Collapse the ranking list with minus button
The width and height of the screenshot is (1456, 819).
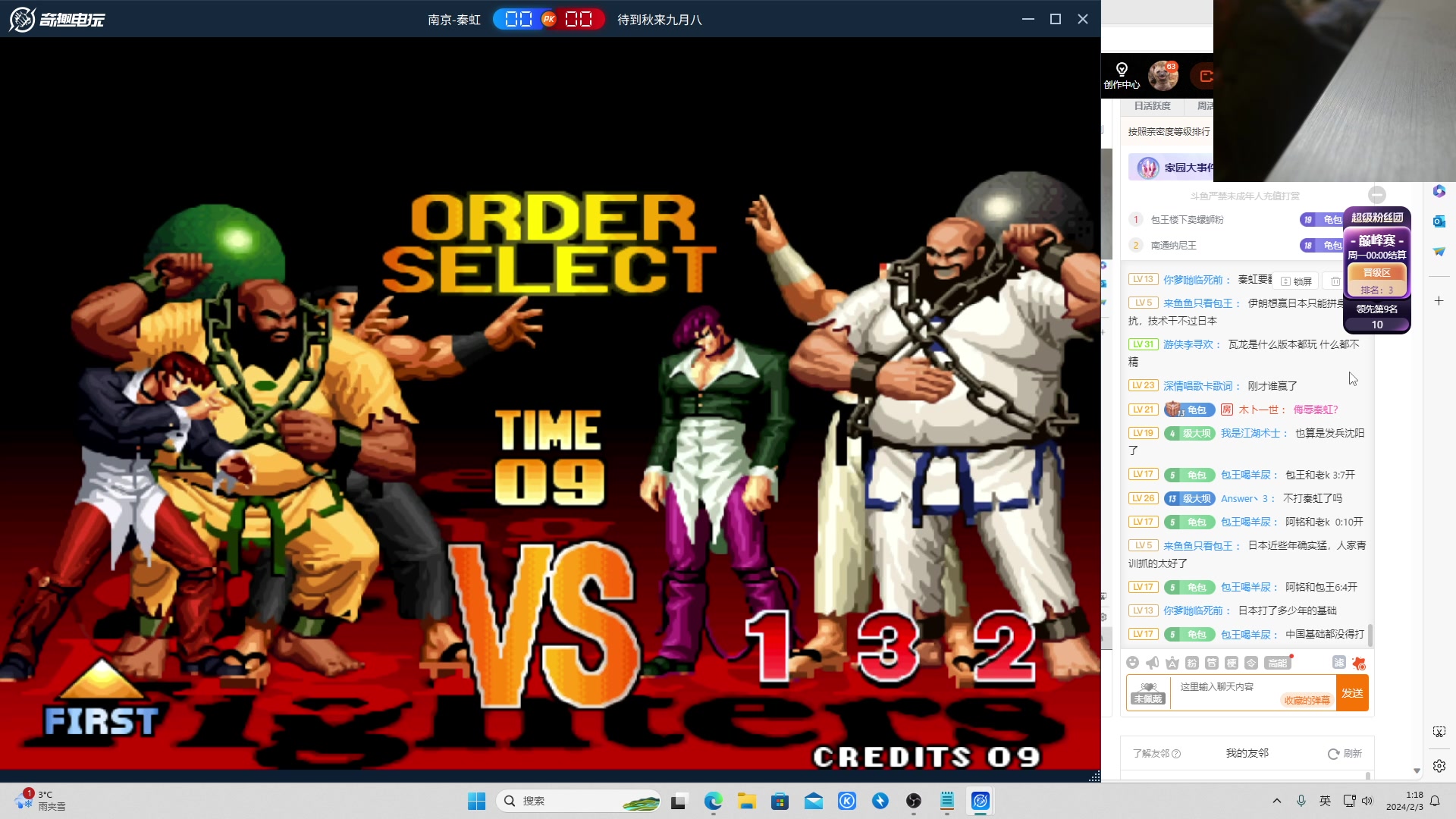tap(1377, 195)
